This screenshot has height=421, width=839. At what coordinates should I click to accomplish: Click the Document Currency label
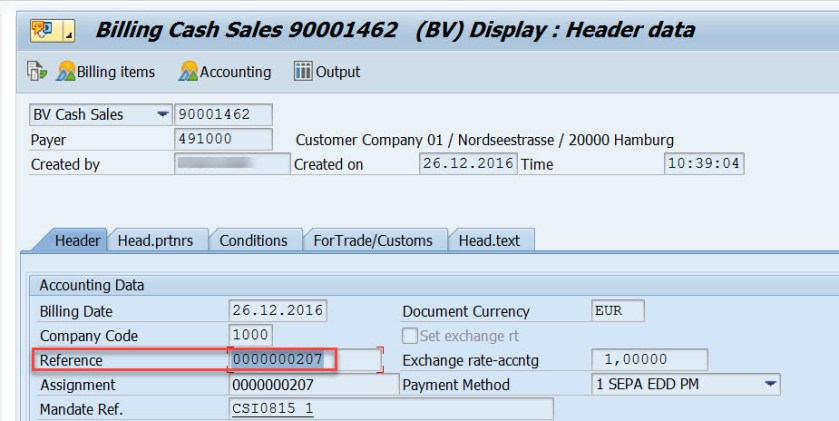[466, 311]
